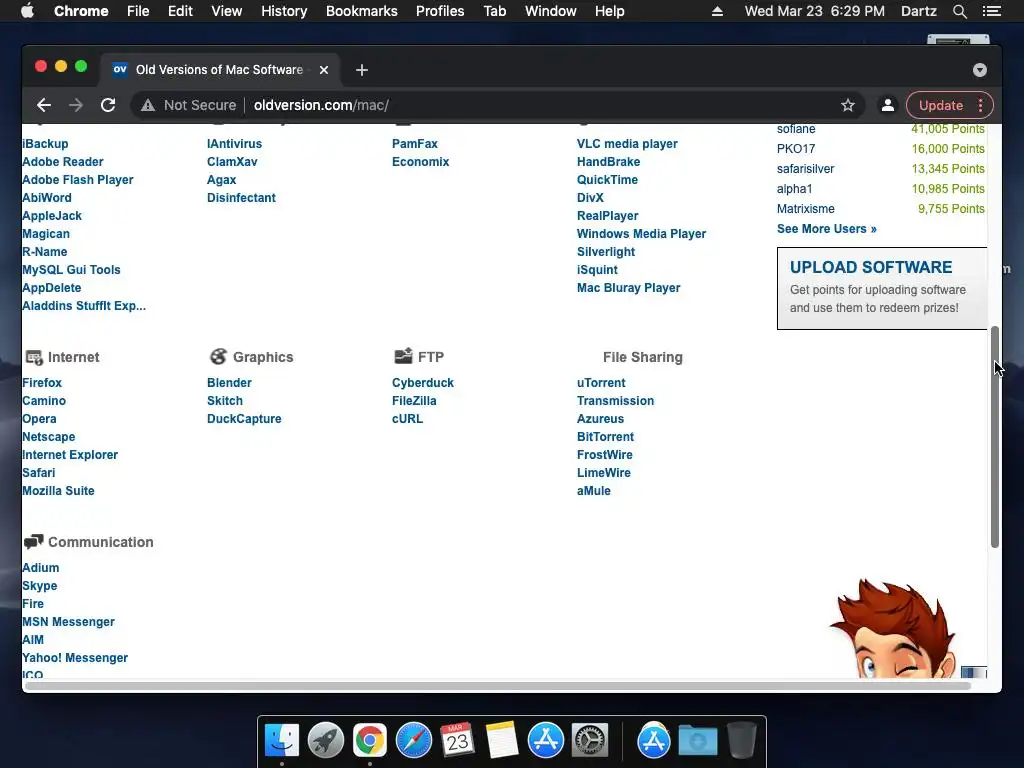Click the Not Secure warning icon
The width and height of the screenshot is (1024, 768).
pyautogui.click(x=148, y=105)
